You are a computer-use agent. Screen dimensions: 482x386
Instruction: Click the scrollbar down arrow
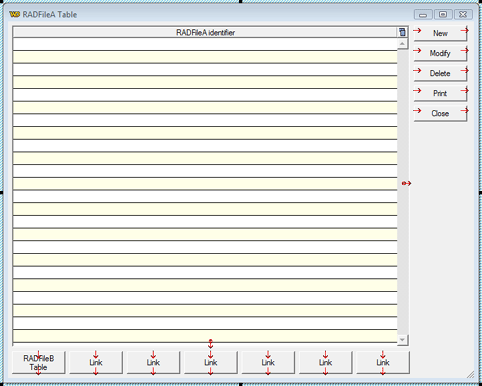click(x=402, y=340)
